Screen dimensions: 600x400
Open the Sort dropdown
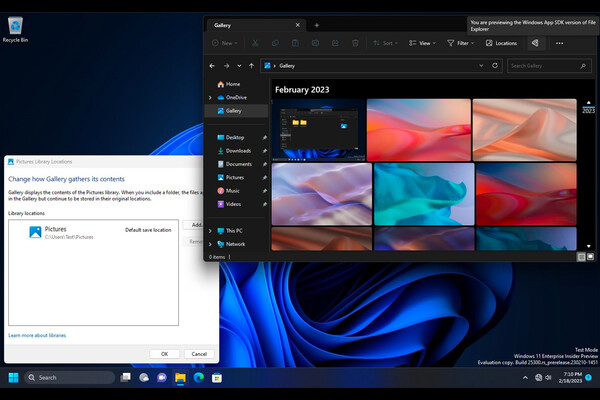click(386, 43)
